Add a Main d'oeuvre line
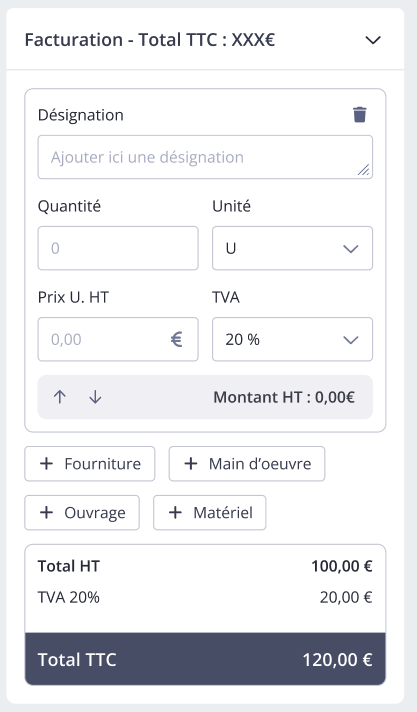 pyautogui.click(x=247, y=464)
